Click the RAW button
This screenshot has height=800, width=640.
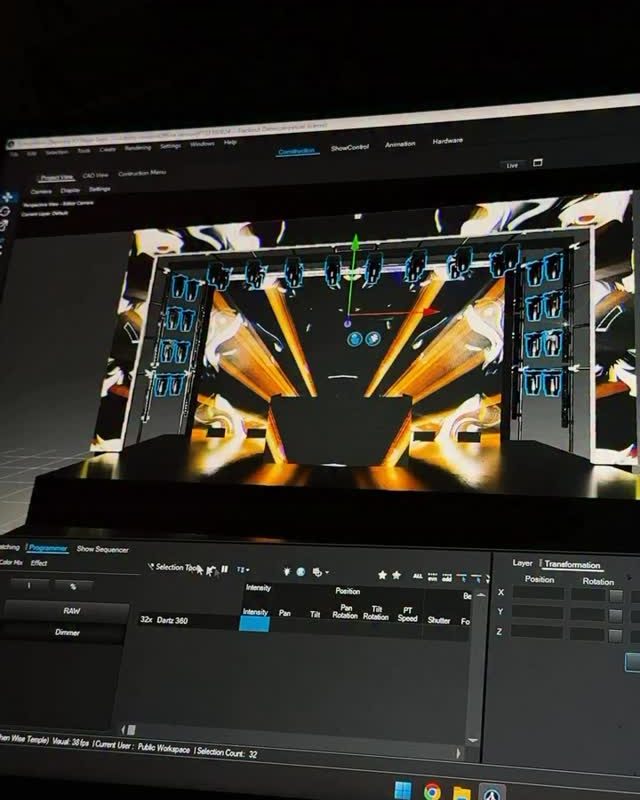pyautogui.click(x=67, y=611)
